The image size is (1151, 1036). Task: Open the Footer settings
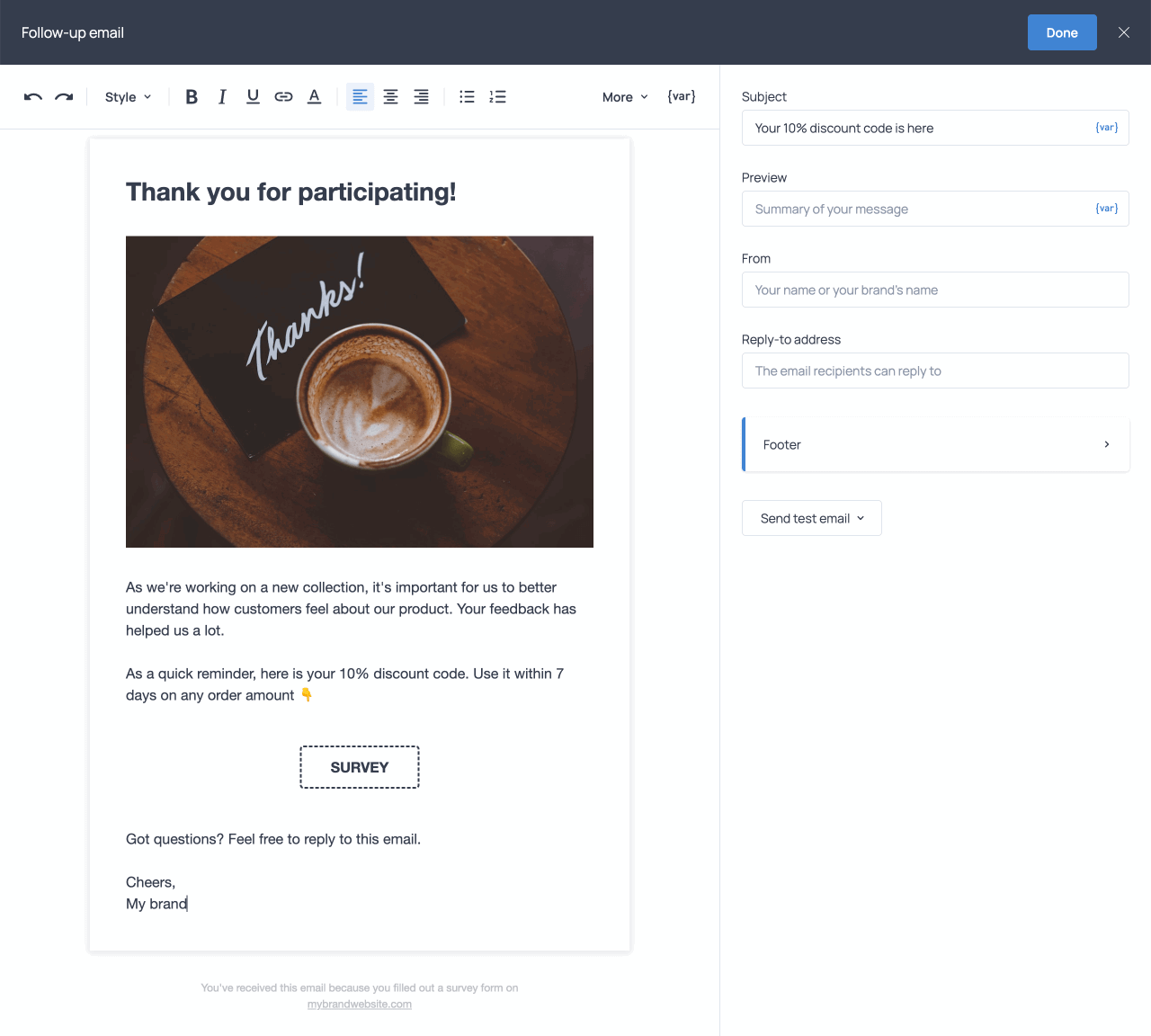[935, 444]
